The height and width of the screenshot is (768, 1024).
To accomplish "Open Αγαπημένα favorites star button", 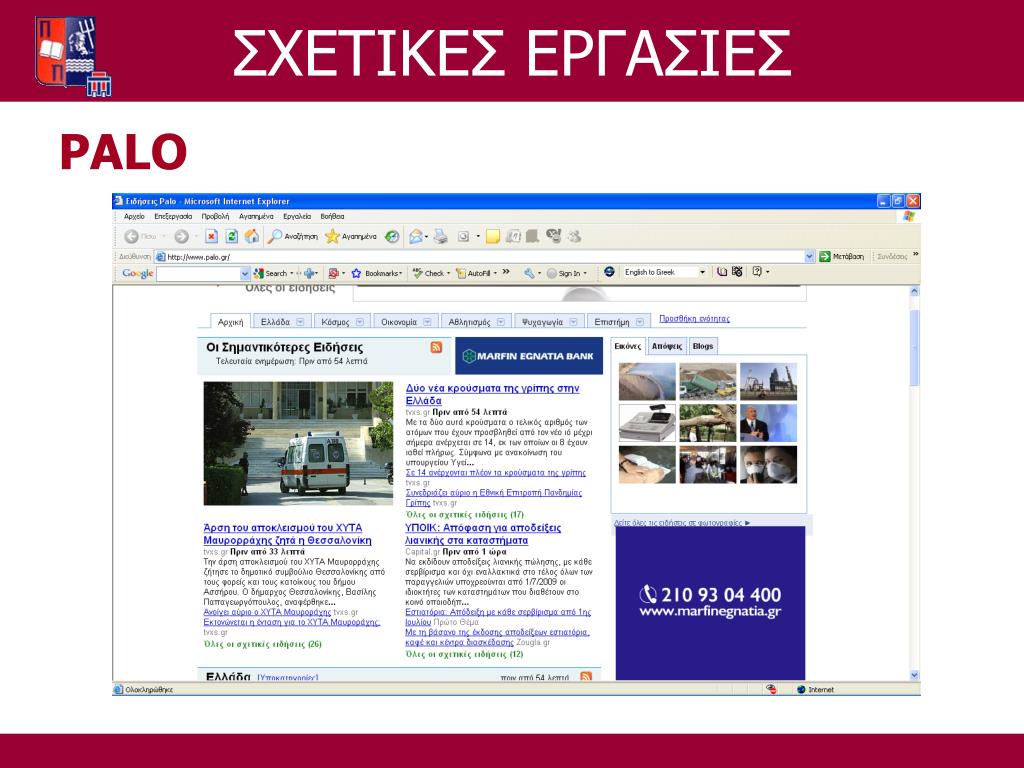I will (x=351, y=236).
